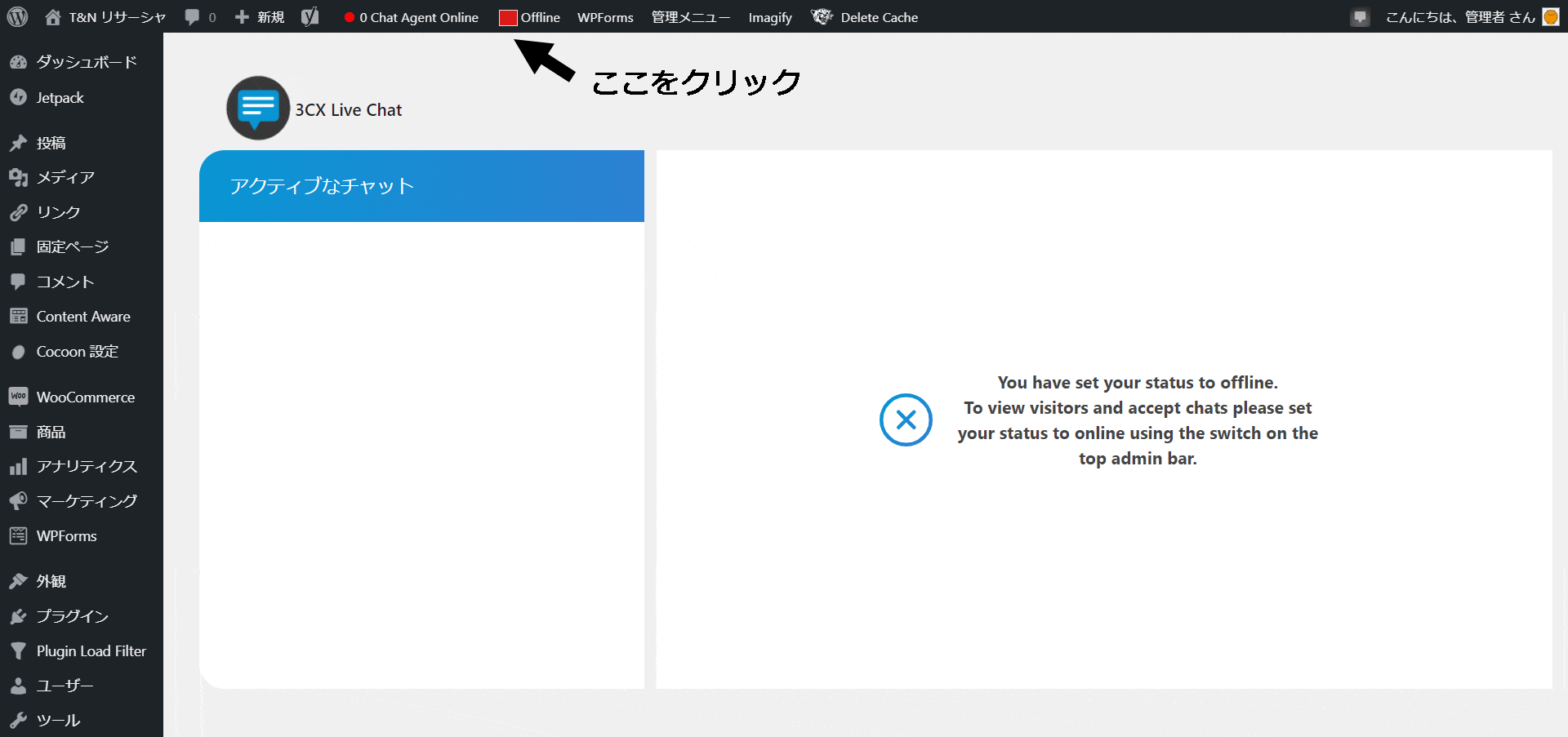Click the dashboard gauge icon in sidebar

(x=18, y=62)
